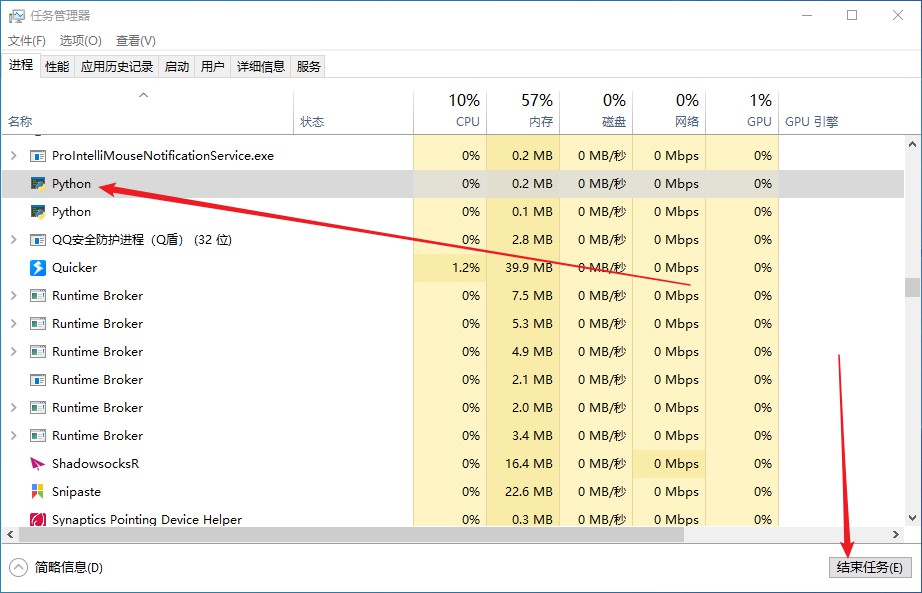Switch to the 用户 tab
922x593 pixels.
(212, 66)
